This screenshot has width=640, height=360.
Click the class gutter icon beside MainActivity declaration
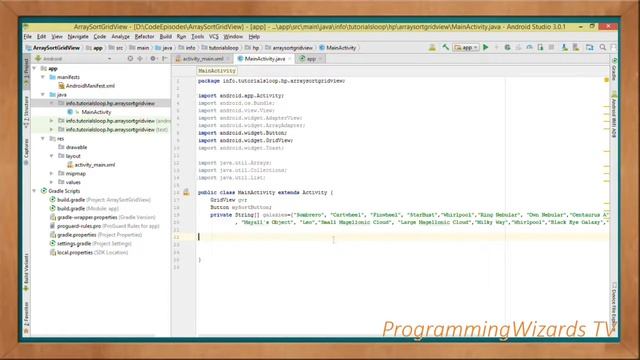click(186, 192)
